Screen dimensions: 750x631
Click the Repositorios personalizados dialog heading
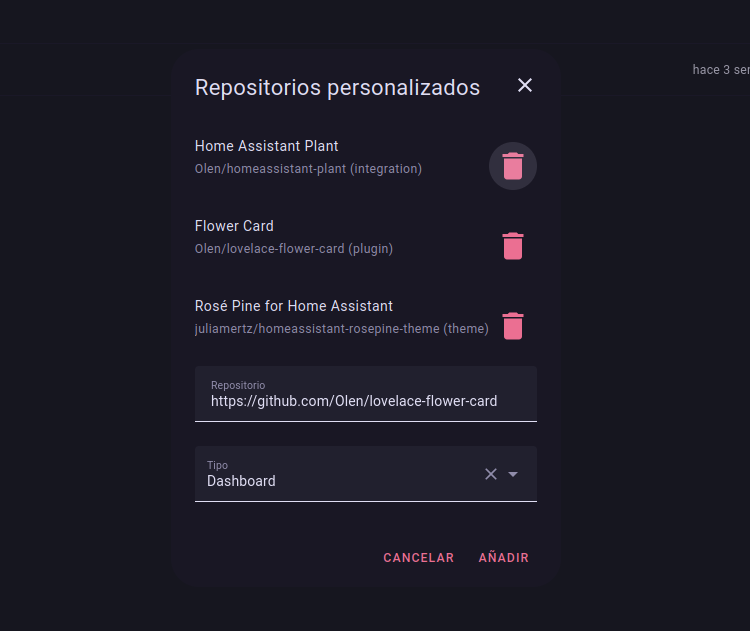point(337,88)
